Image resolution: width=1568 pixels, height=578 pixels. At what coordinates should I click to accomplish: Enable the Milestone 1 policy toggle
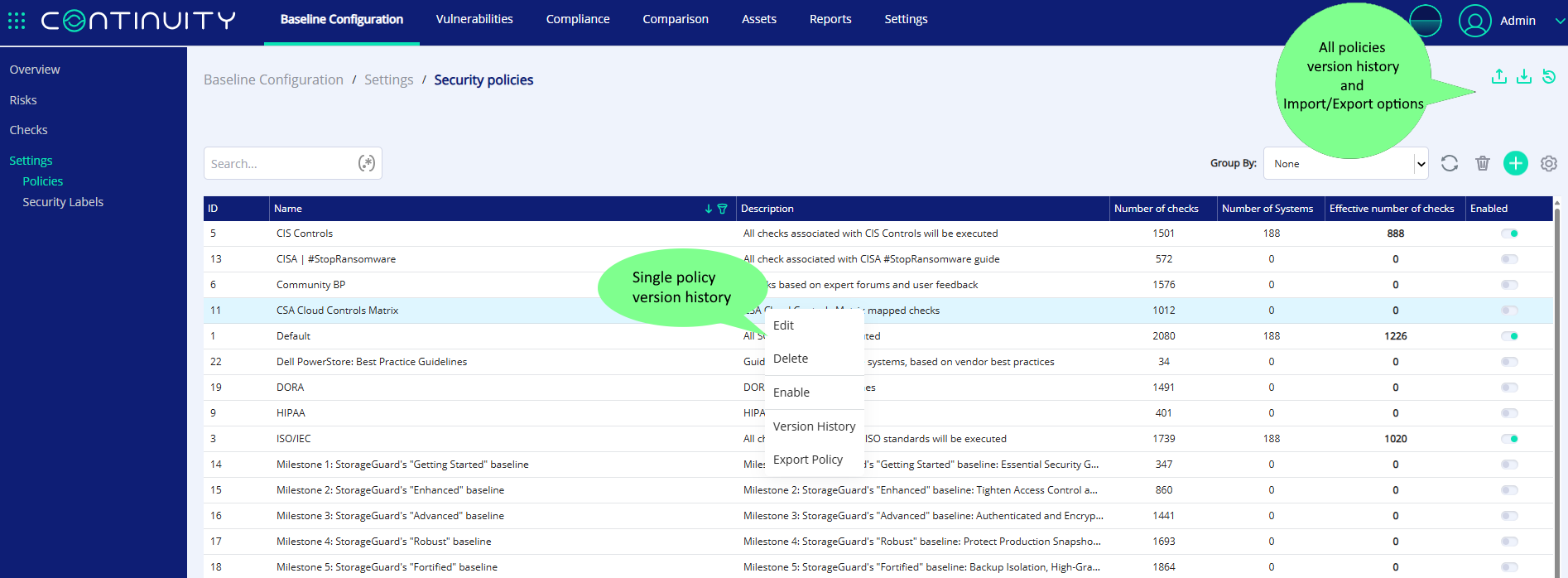[1509, 465]
